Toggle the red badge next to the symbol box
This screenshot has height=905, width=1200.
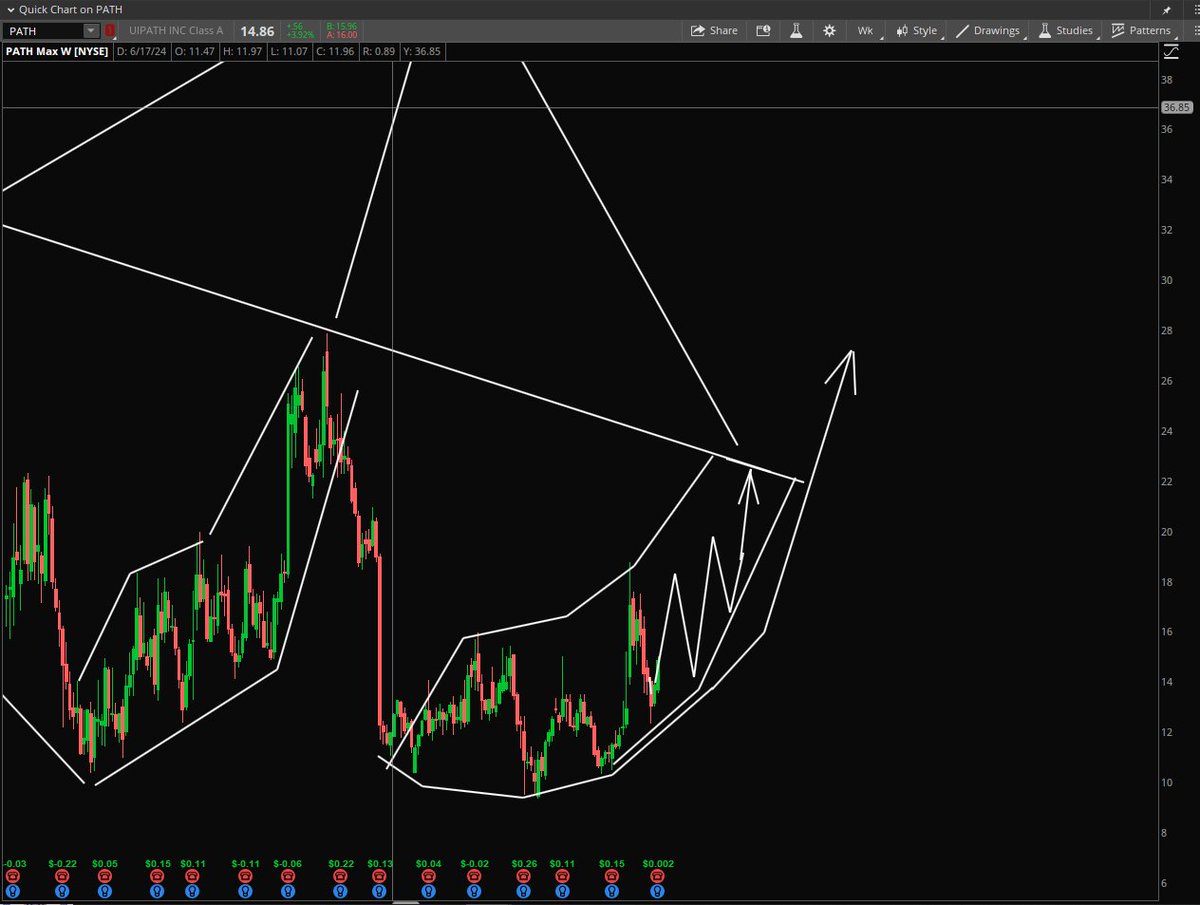(110, 30)
